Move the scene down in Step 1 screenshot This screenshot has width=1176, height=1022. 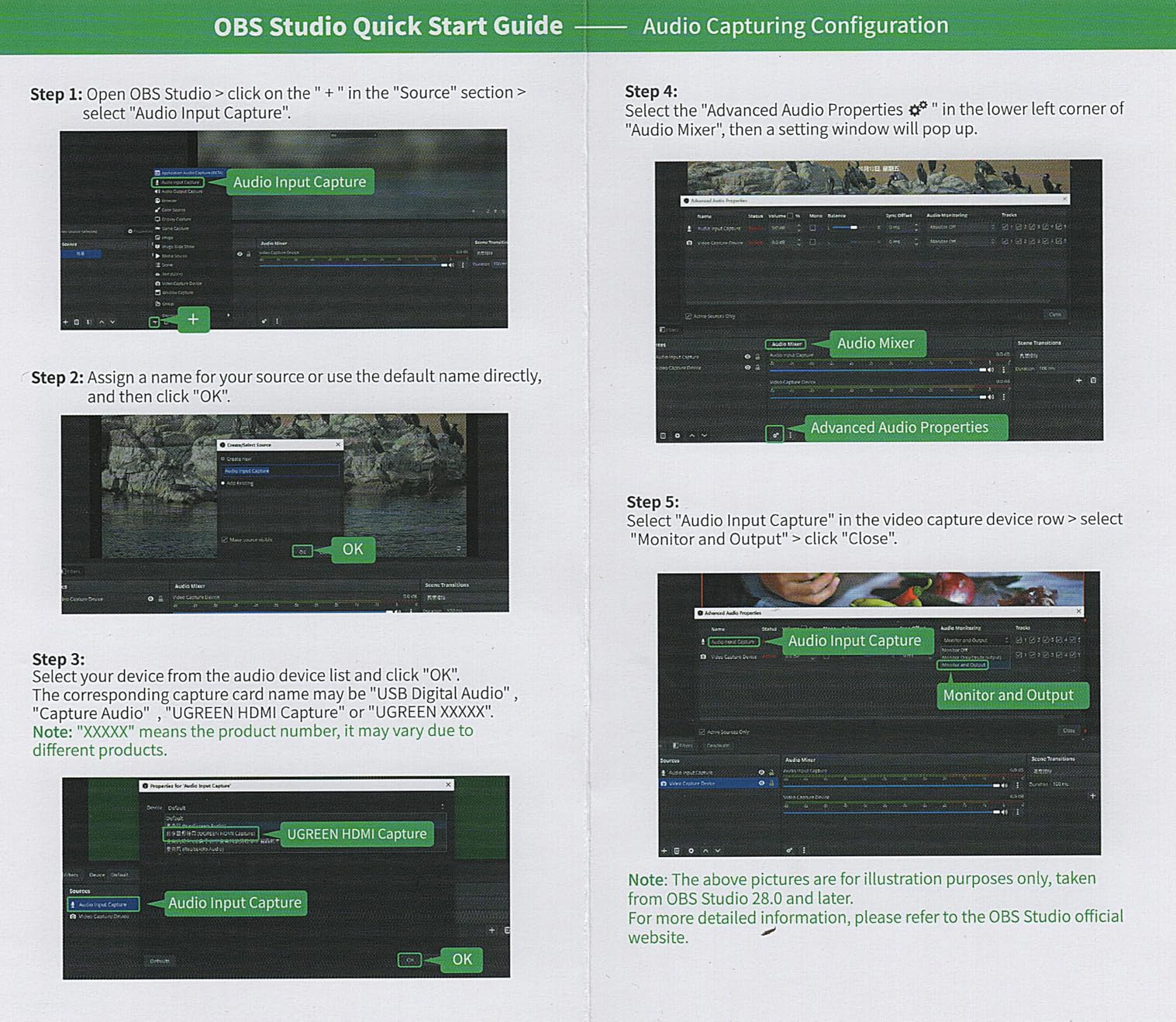(113, 322)
